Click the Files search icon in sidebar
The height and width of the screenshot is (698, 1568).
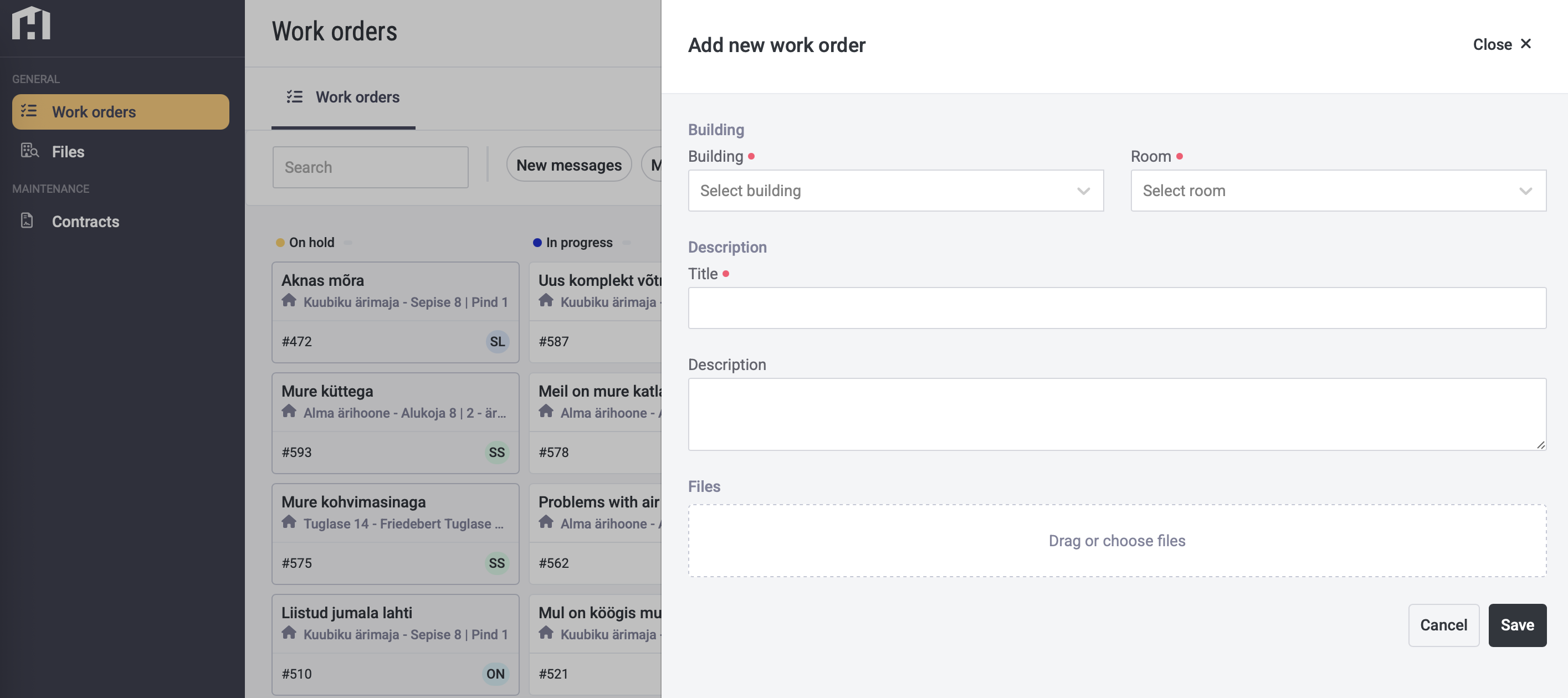[29, 150]
